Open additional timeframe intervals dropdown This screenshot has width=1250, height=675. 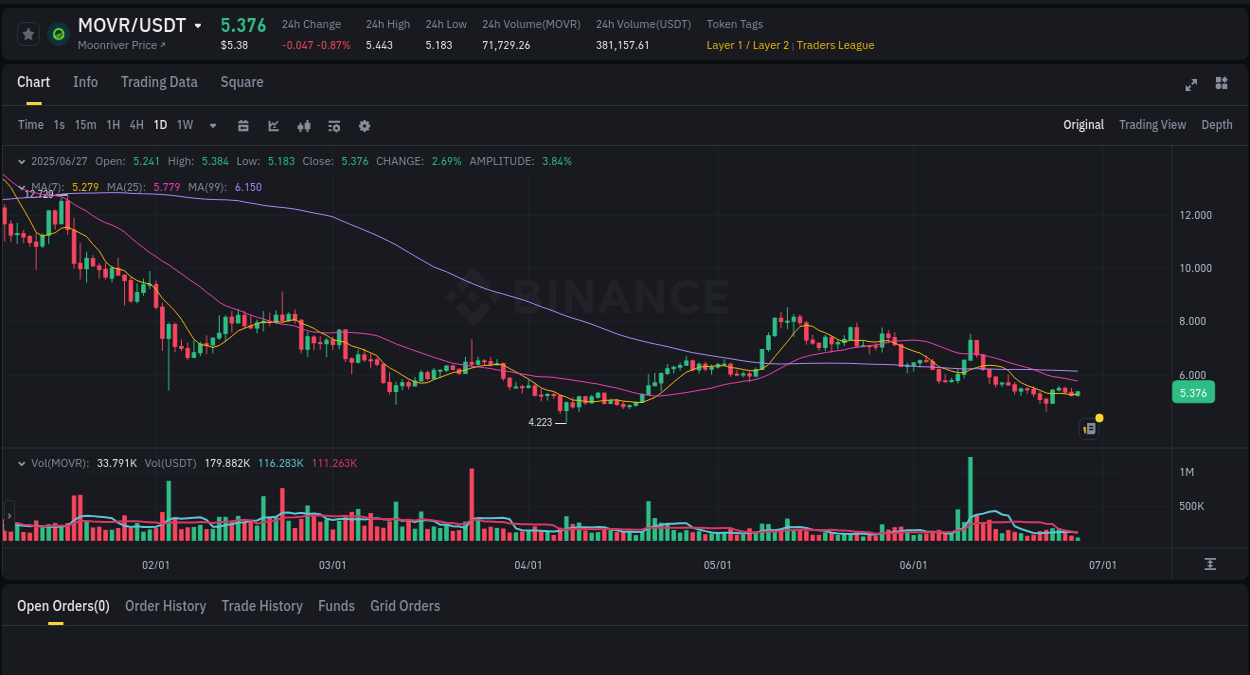pos(211,125)
